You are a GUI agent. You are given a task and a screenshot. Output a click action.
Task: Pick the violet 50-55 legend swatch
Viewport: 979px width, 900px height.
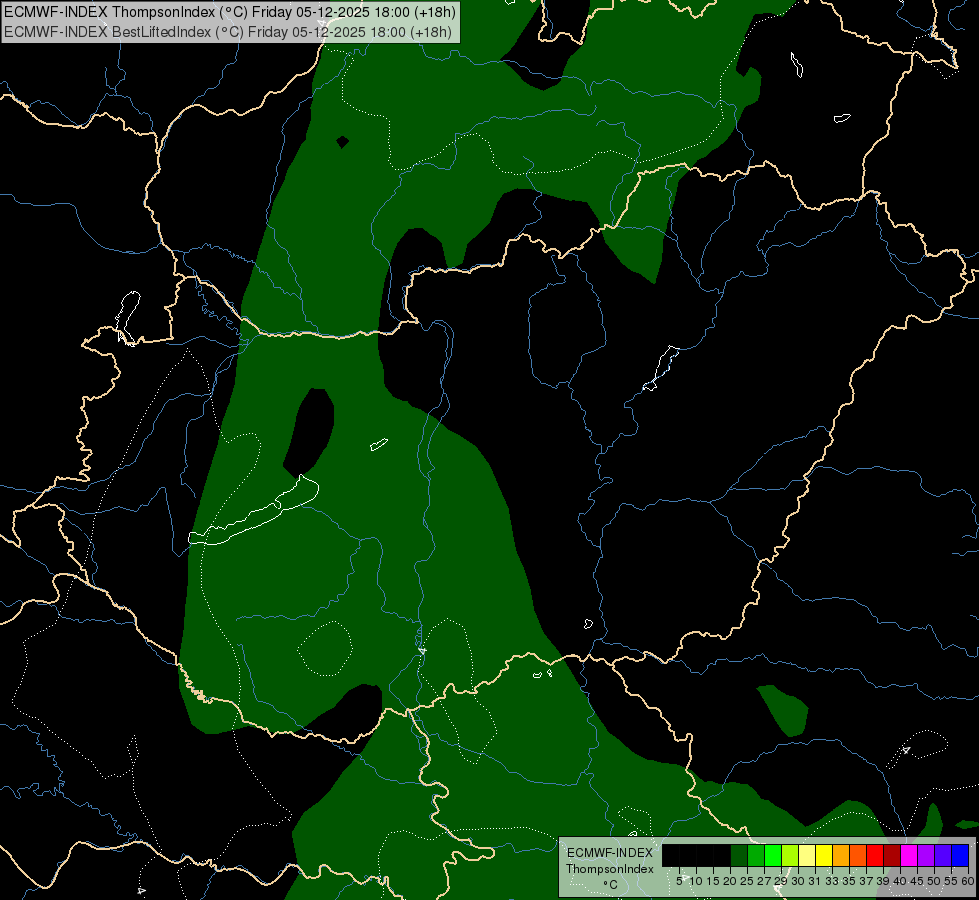943,855
